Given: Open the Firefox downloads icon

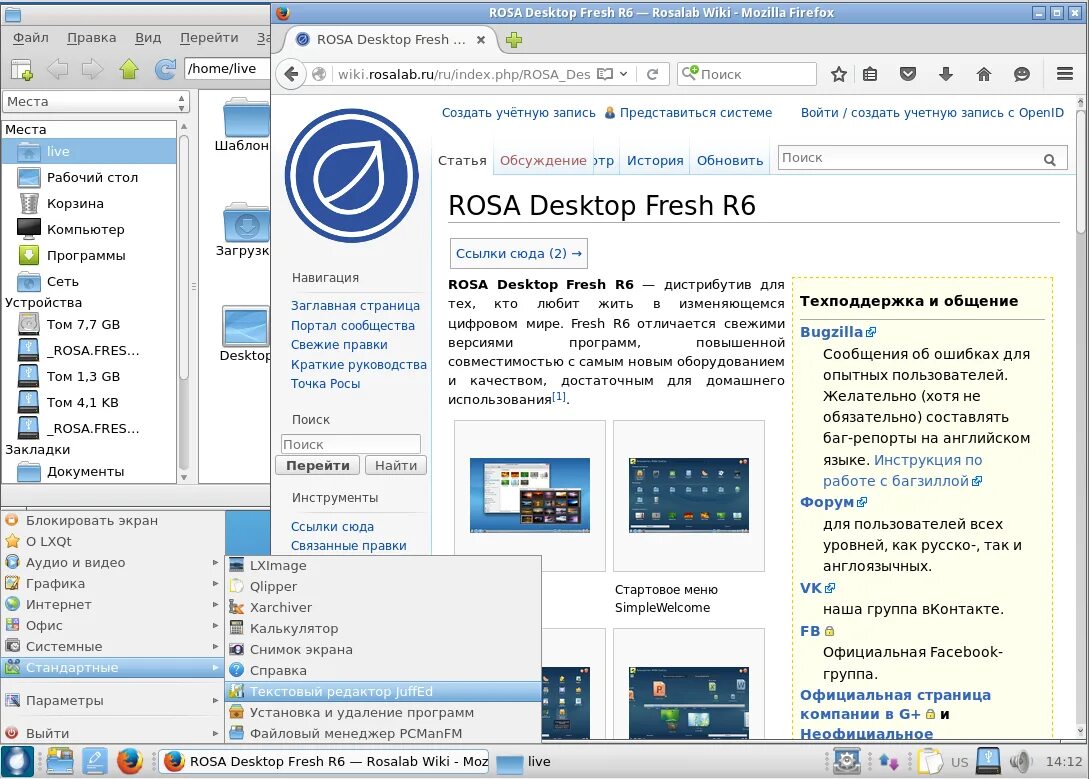Looking at the screenshot, I should pos(944,74).
